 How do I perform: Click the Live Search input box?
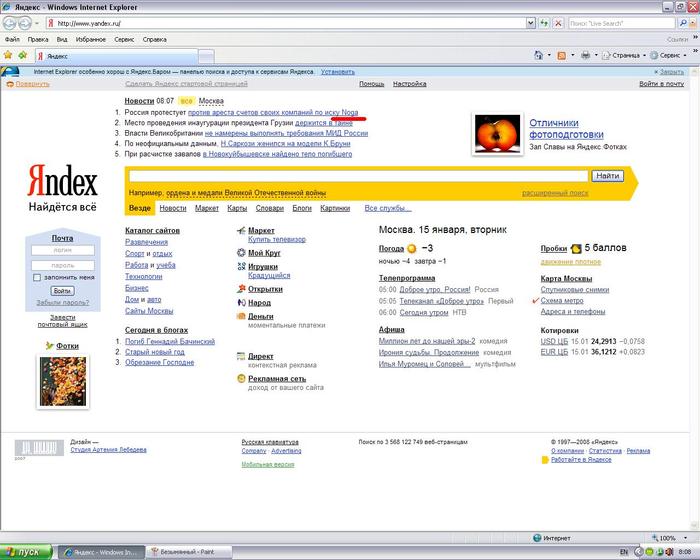click(x=621, y=23)
